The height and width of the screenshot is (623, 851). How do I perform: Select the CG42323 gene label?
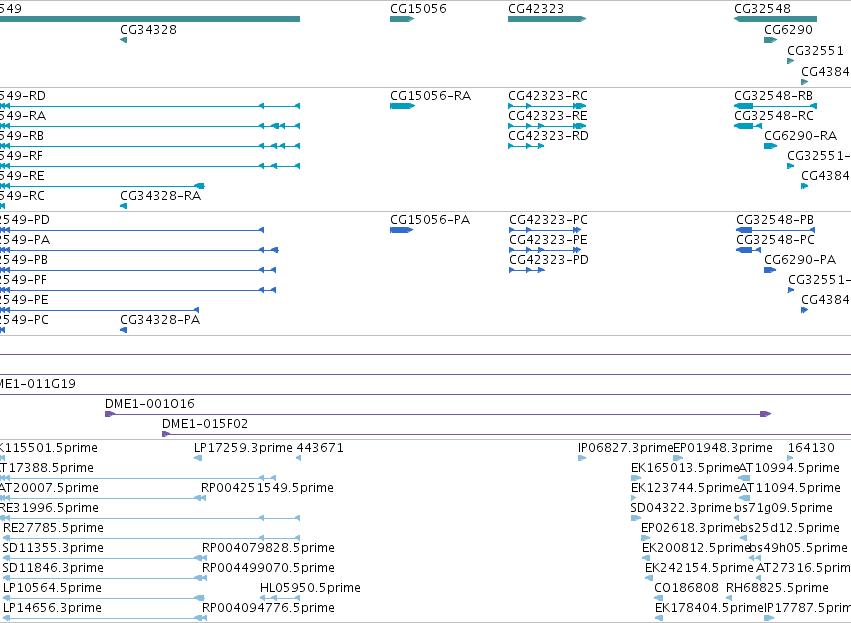click(x=536, y=9)
